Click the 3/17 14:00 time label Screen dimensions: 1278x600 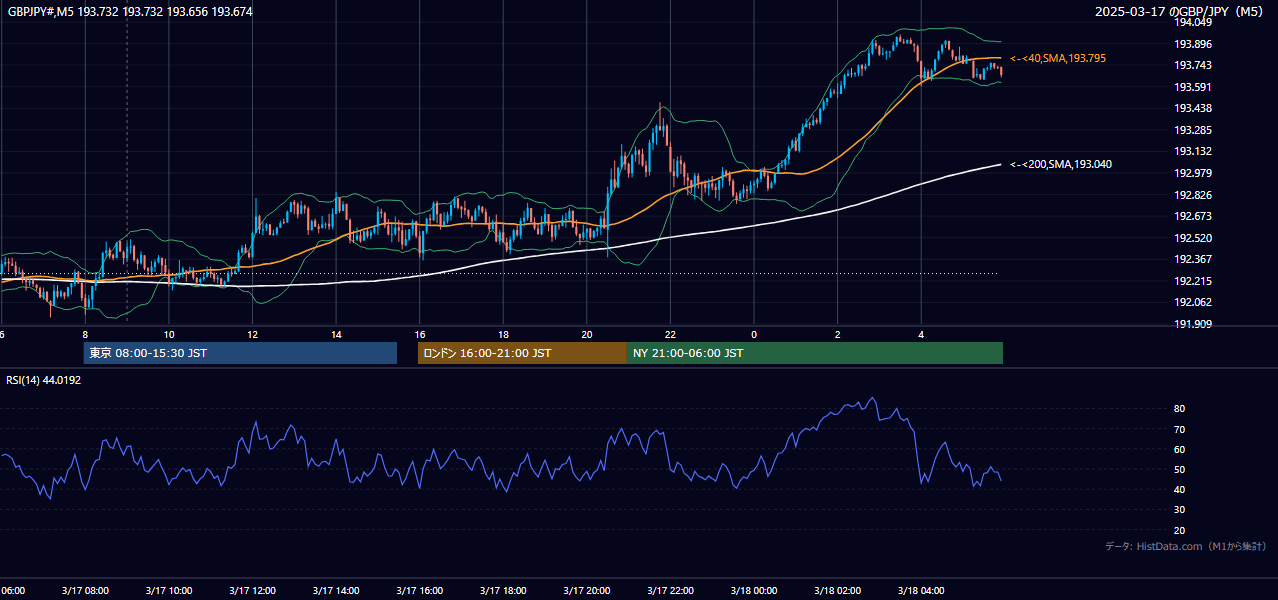point(336,591)
